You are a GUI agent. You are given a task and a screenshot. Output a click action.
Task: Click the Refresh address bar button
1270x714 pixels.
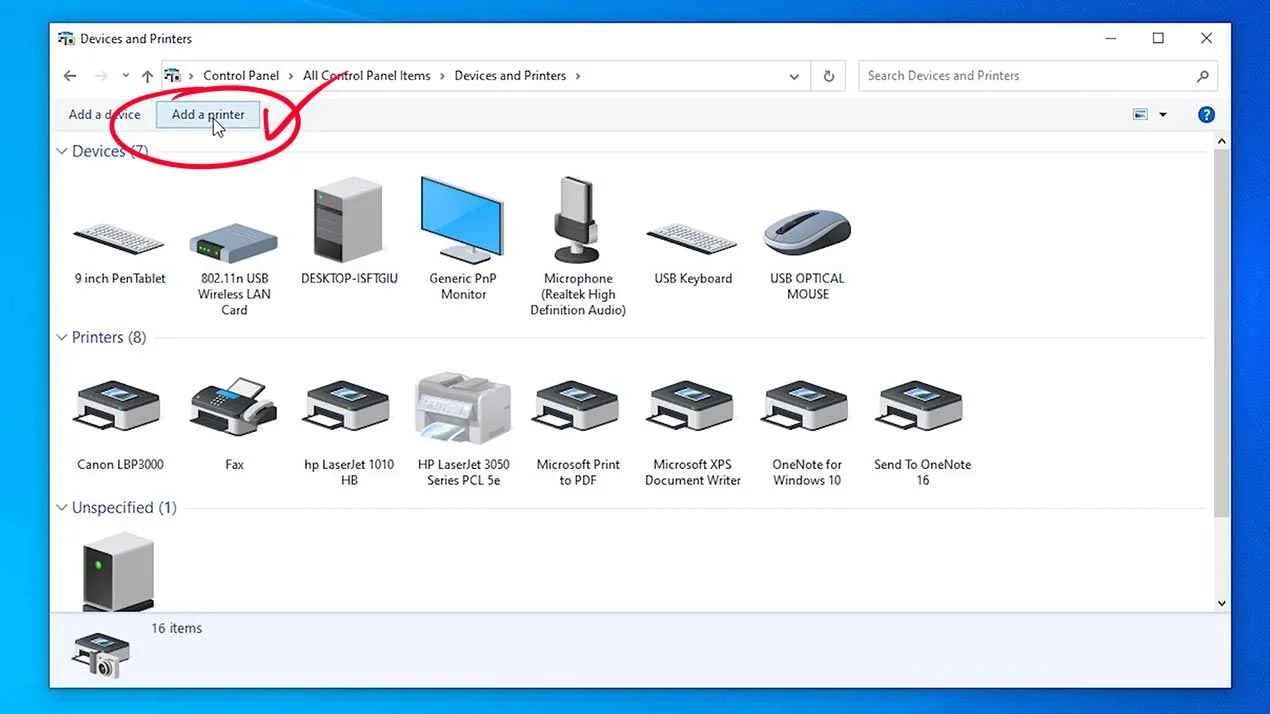click(828, 76)
